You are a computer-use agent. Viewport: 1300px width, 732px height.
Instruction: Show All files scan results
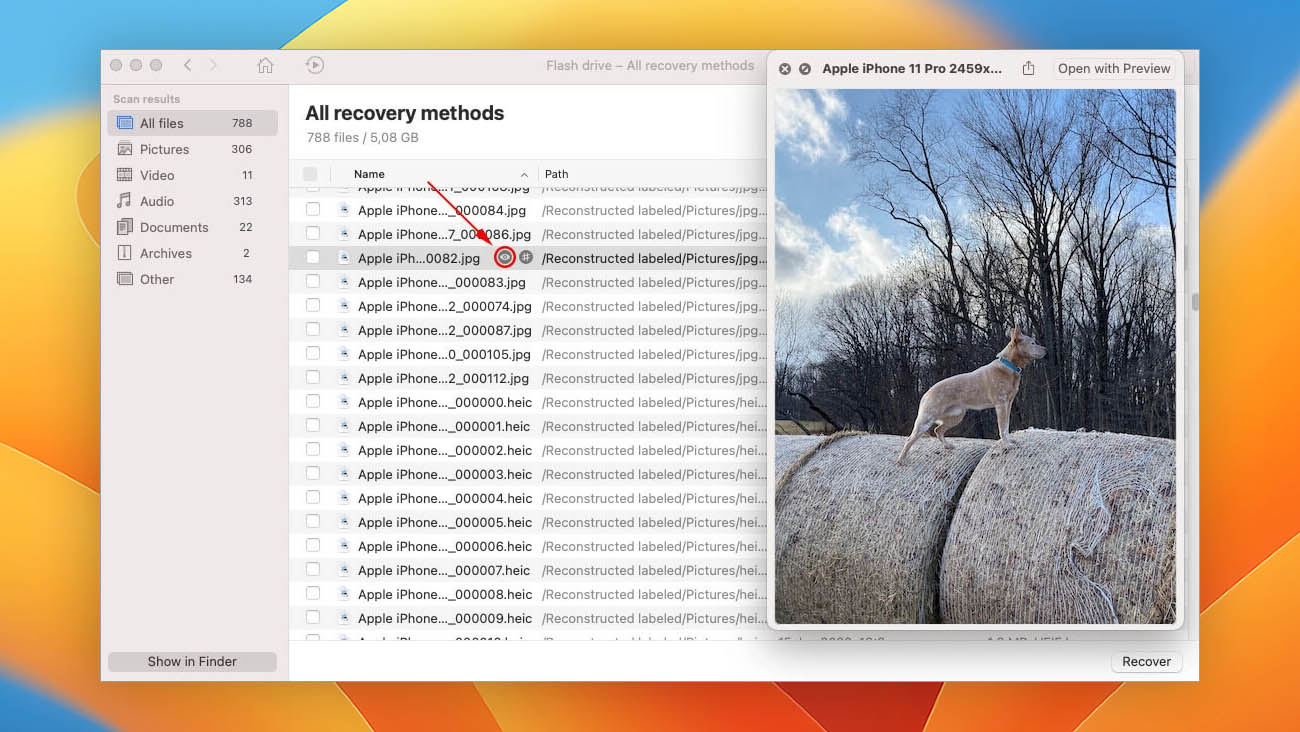tap(192, 123)
